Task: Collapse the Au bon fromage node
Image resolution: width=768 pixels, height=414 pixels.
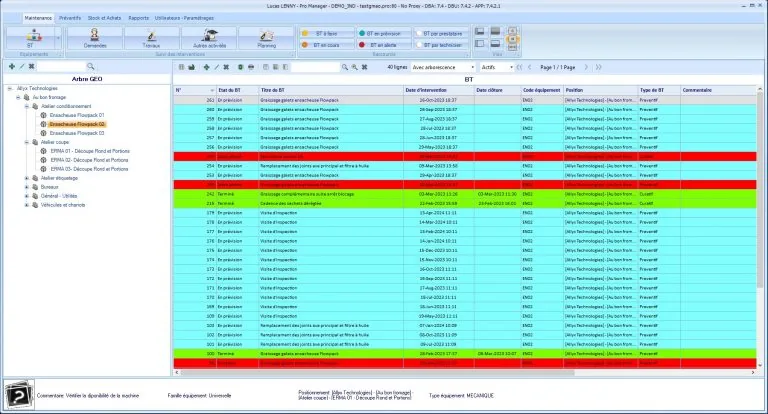Action: [x=19, y=97]
